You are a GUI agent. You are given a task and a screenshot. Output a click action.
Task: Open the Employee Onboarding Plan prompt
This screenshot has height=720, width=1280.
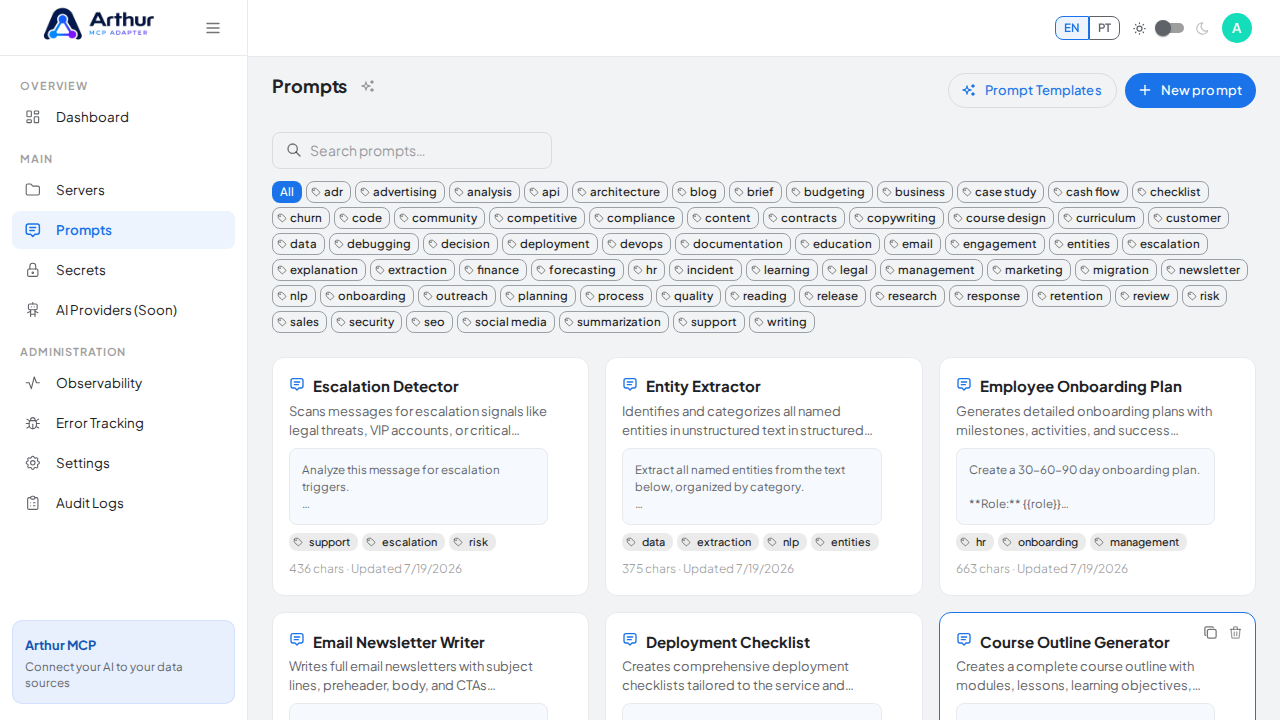[1097, 476]
